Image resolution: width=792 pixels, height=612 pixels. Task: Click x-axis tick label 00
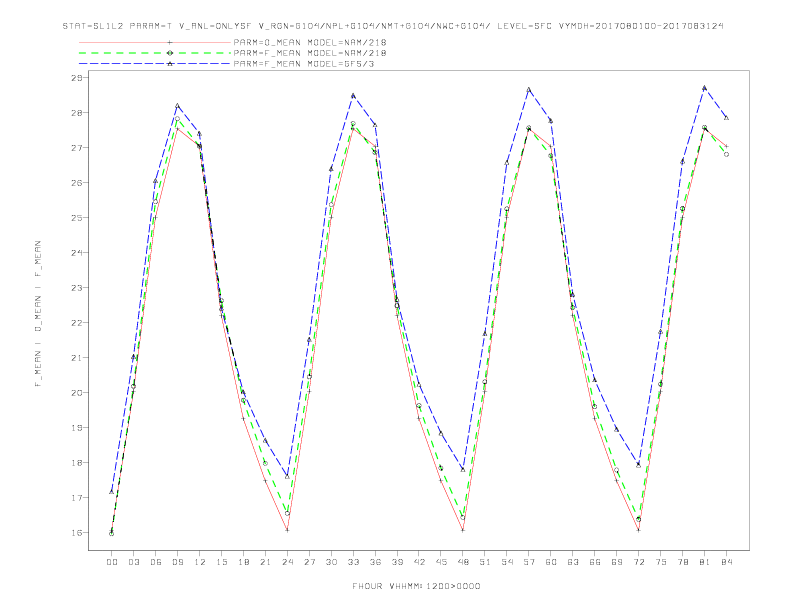(x=112, y=562)
